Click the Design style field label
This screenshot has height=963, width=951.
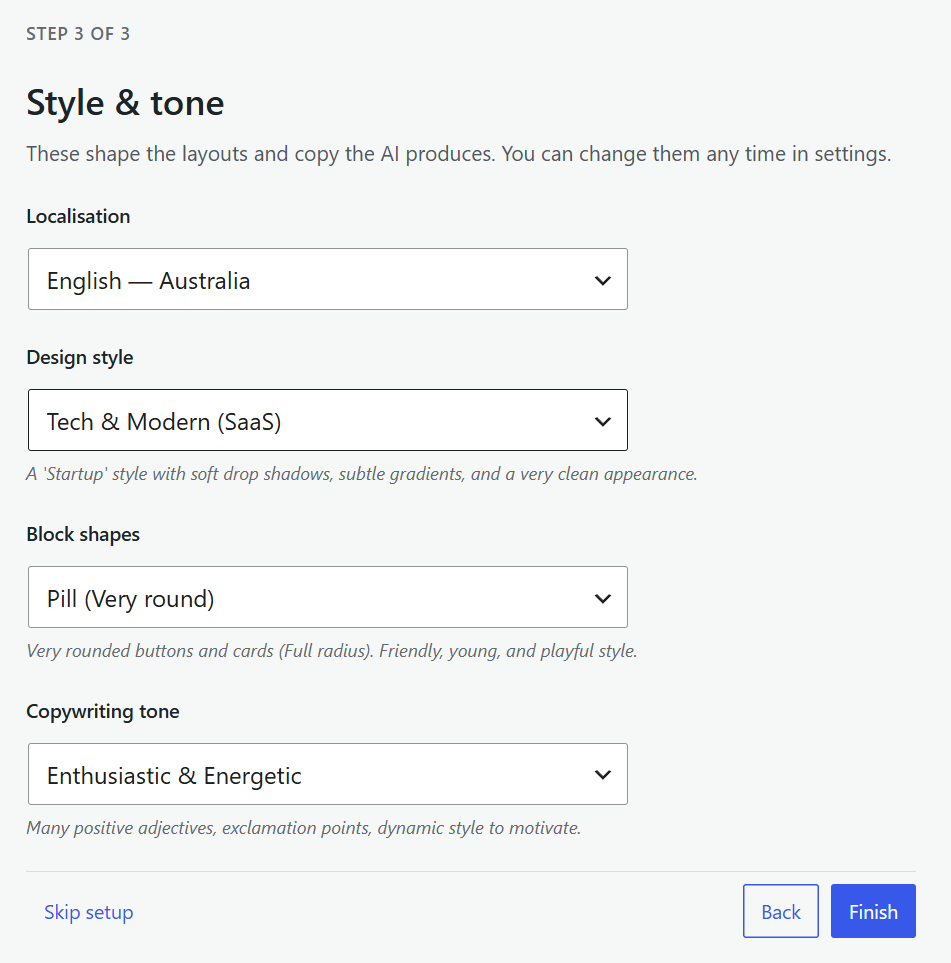[80, 357]
